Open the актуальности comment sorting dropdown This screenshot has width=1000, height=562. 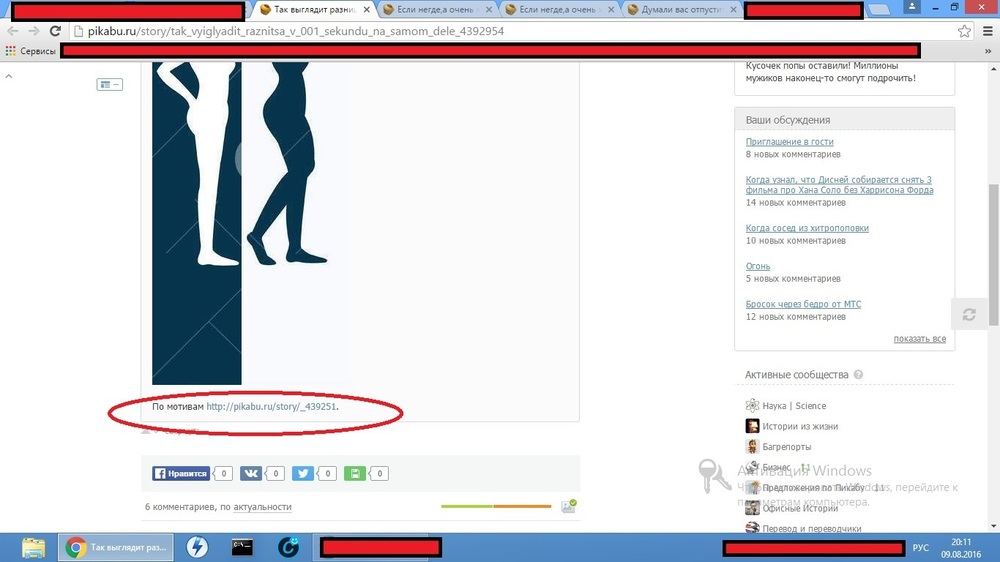[x=262, y=507]
